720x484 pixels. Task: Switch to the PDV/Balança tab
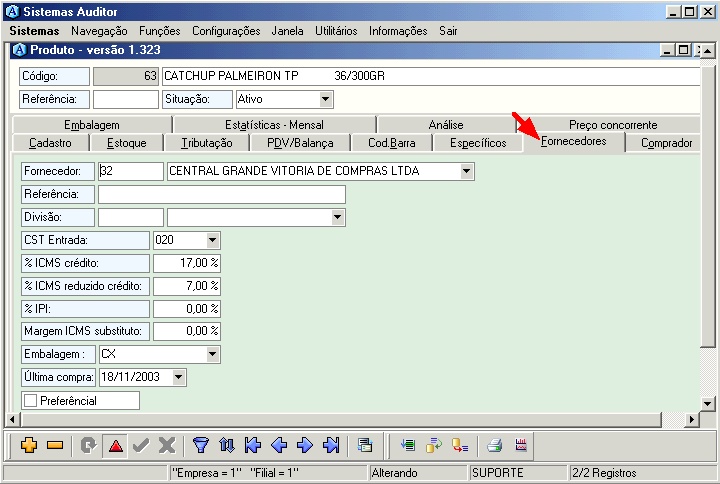pyautogui.click(x=300, y=143)
